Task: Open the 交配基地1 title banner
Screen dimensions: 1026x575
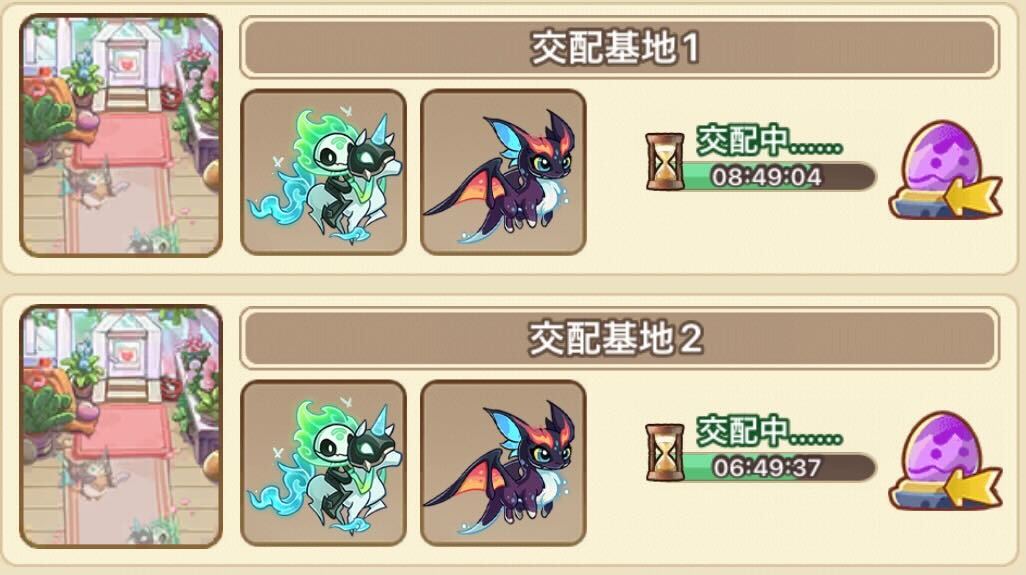Action: [619, 48]
